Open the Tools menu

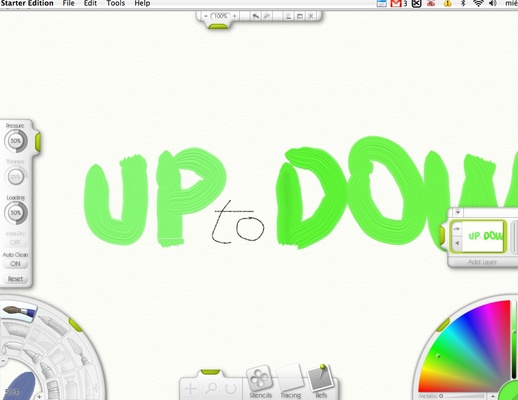point(115,3)
